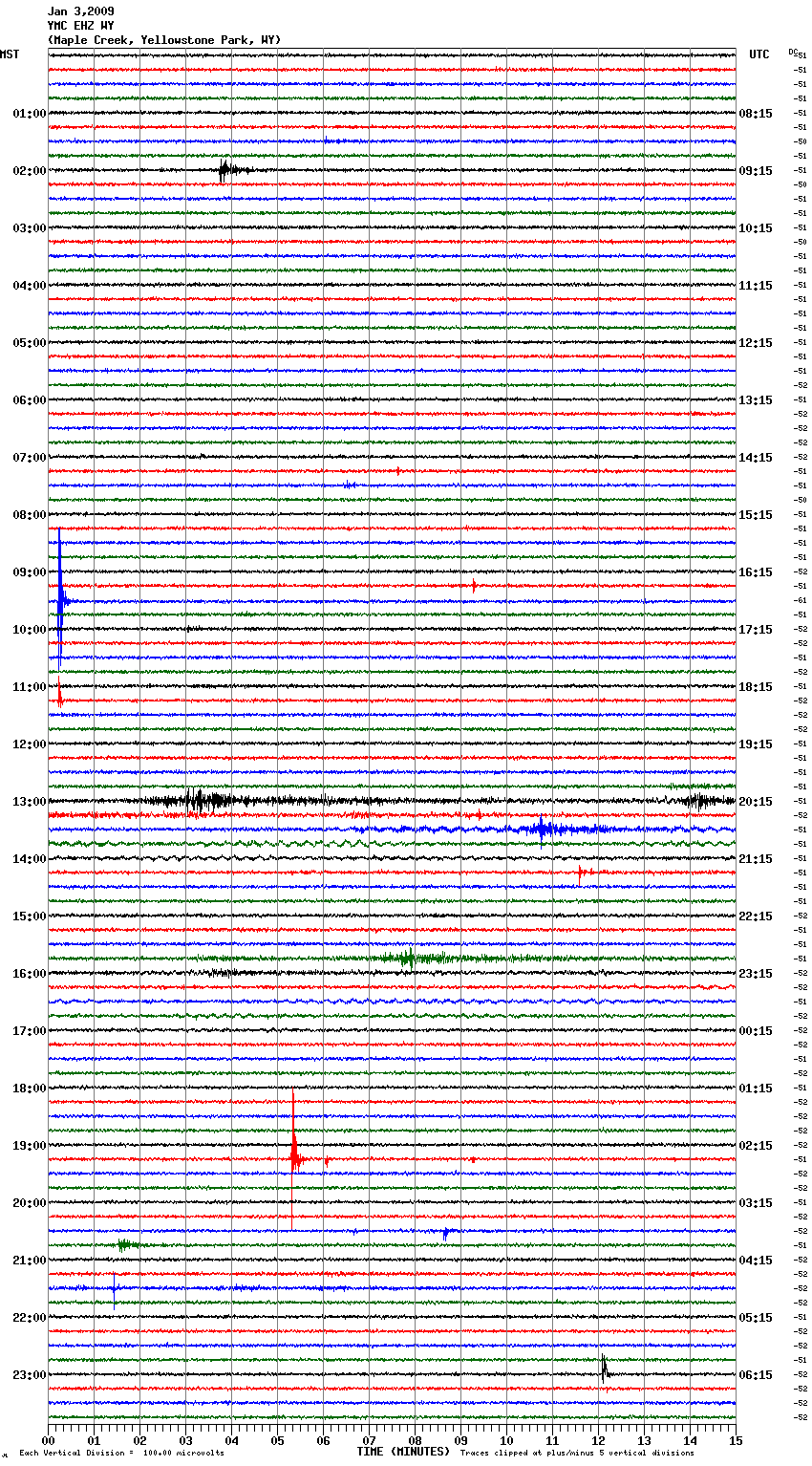Click the "03" minute tick on the time axis

(x=185, y=1440)
